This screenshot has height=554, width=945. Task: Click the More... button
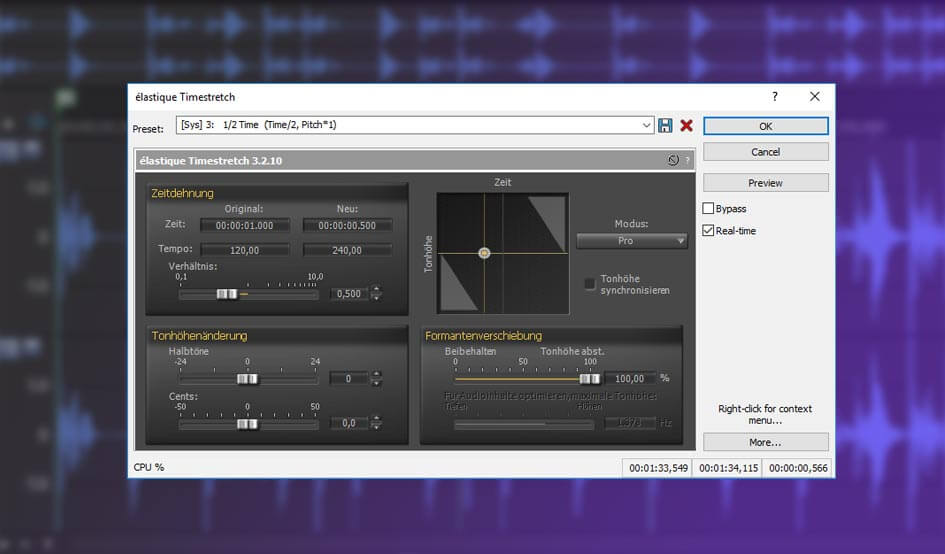[x=765, y=442]
